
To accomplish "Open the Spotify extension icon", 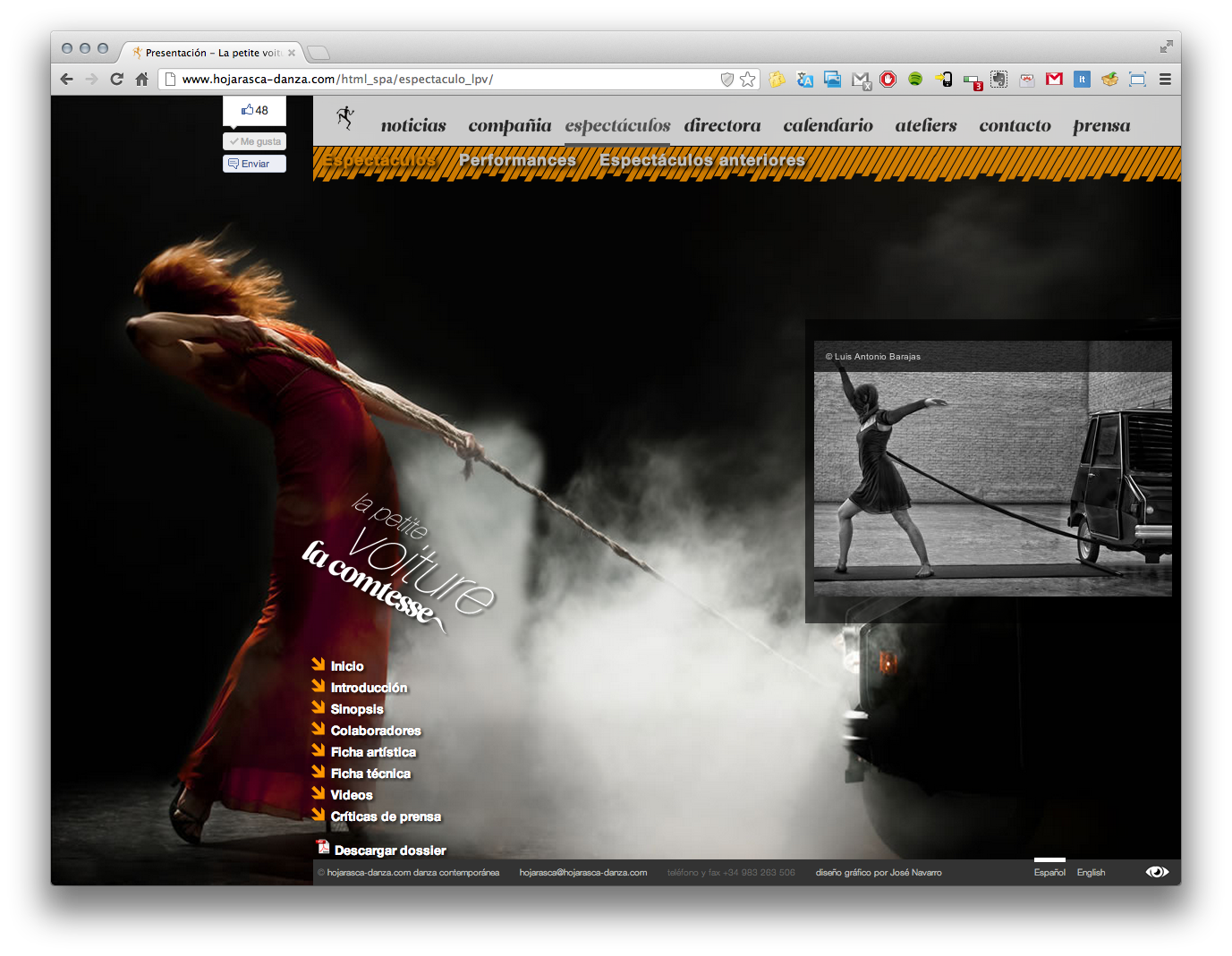I will (x=915, y=80).
